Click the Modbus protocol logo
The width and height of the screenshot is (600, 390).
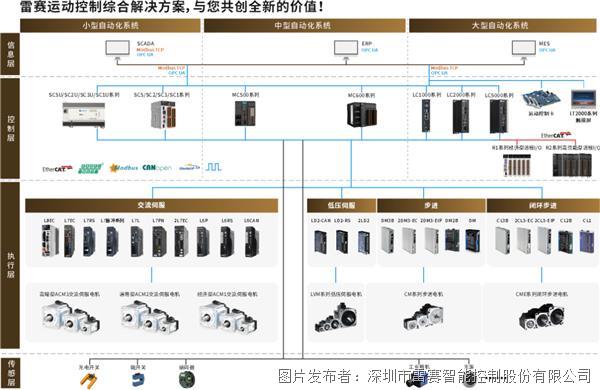point(123,168)
